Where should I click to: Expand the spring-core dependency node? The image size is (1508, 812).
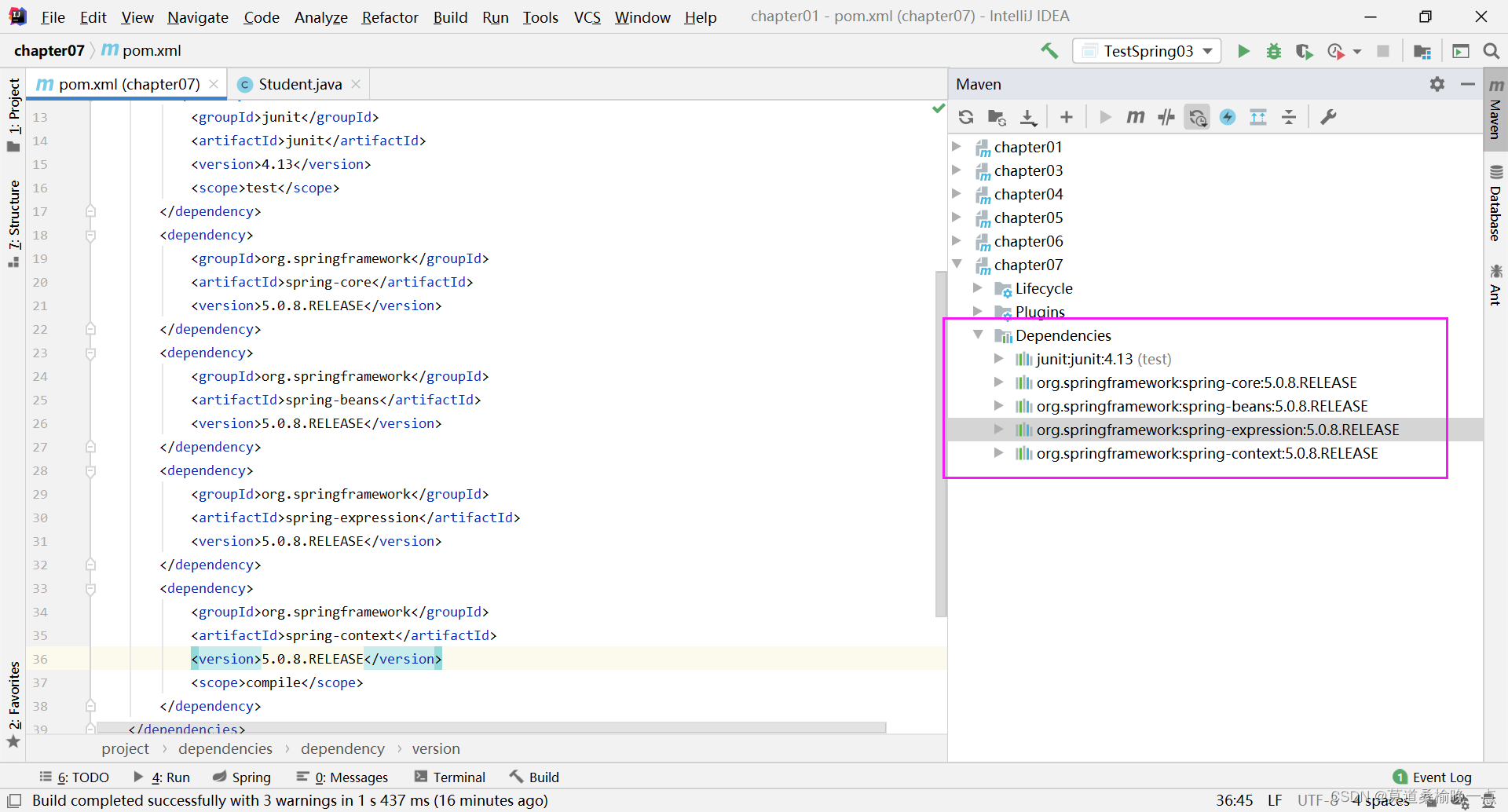(999, 382)
